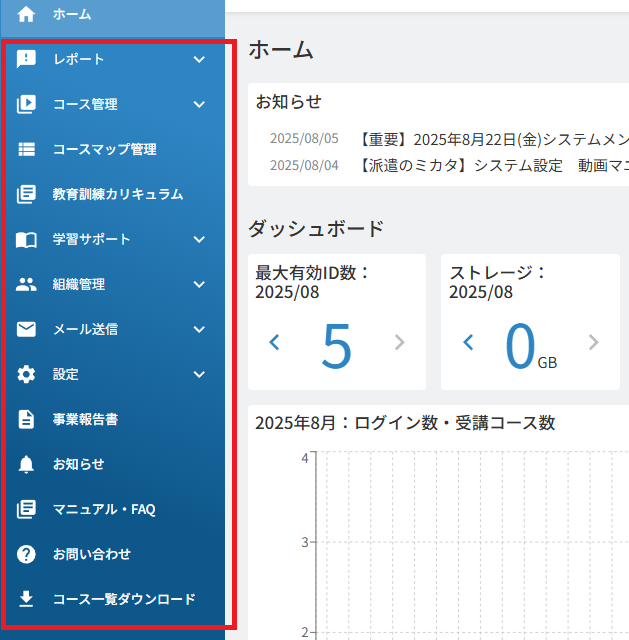Go to previous month for 最大有効ID数
Image resolution: width=629 pixels, height=640 pixels.
(275, 342)
